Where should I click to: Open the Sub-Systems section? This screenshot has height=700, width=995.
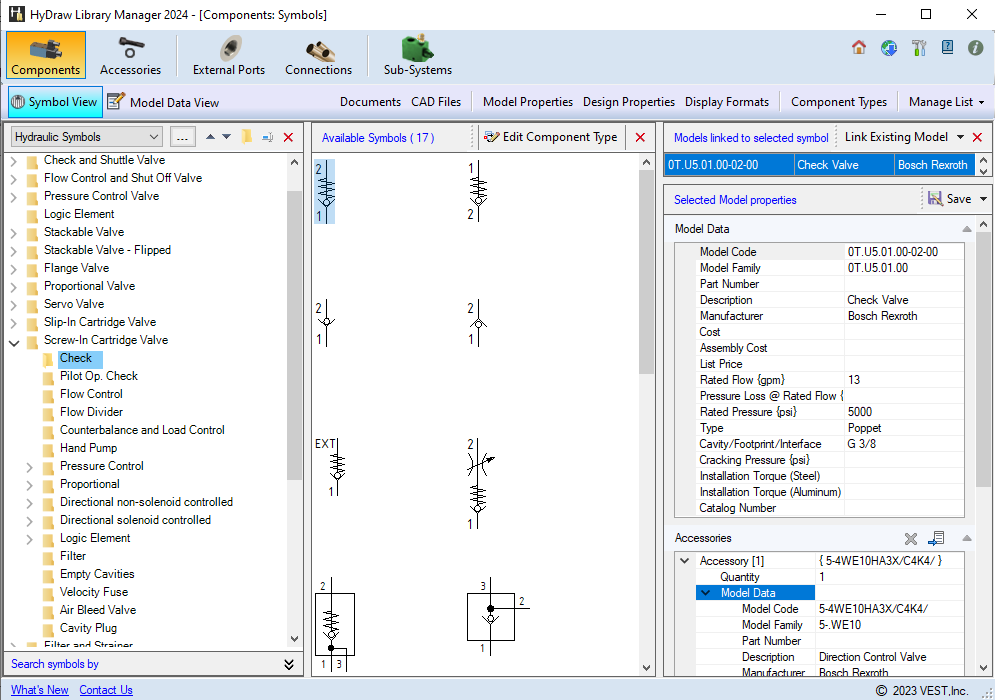click(417, 56)
